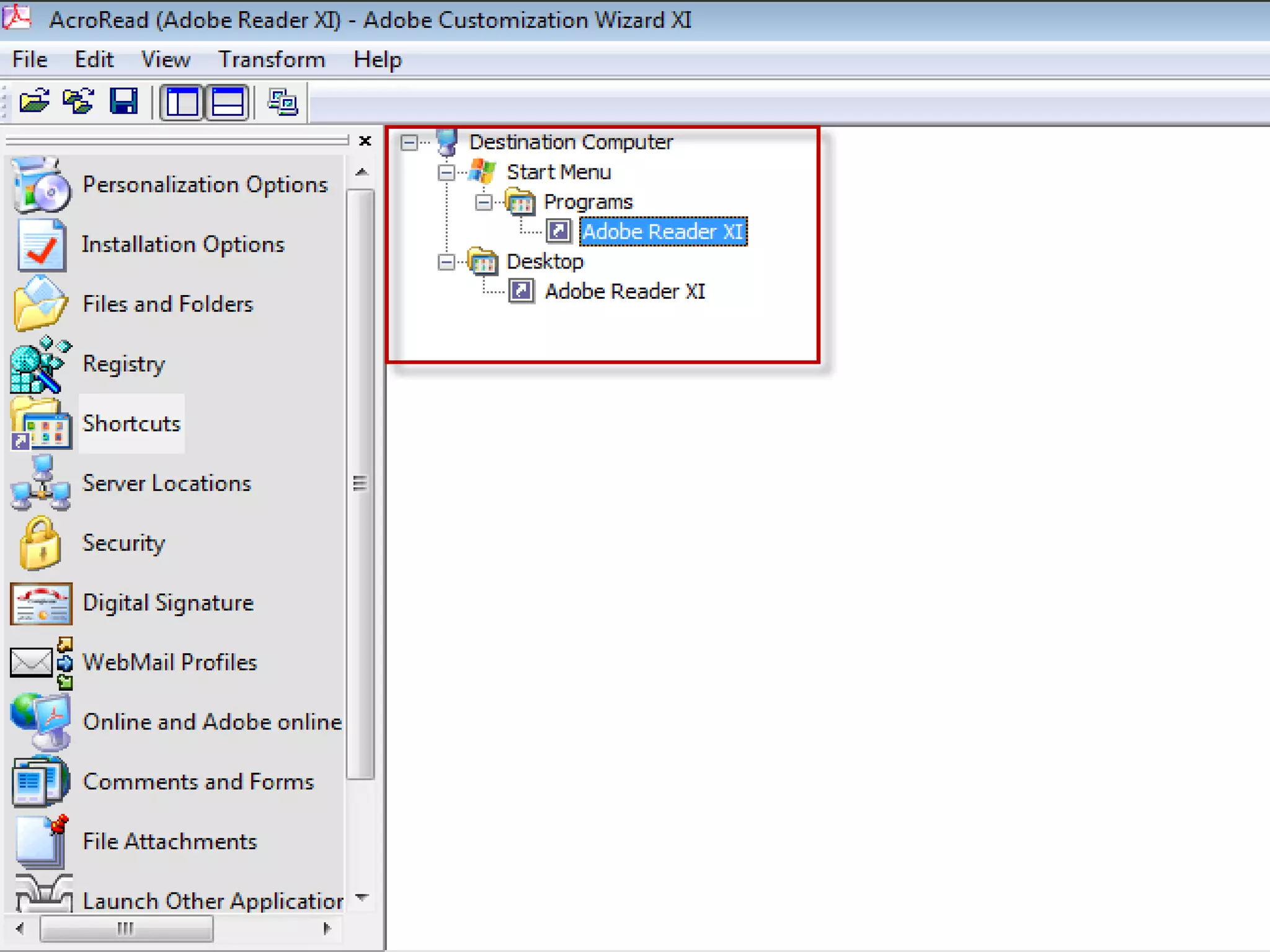Click the Digital Signature certificate icon
Viewport: 1270px width, 952px height.
pyautogui.click(x=41, y=603)
